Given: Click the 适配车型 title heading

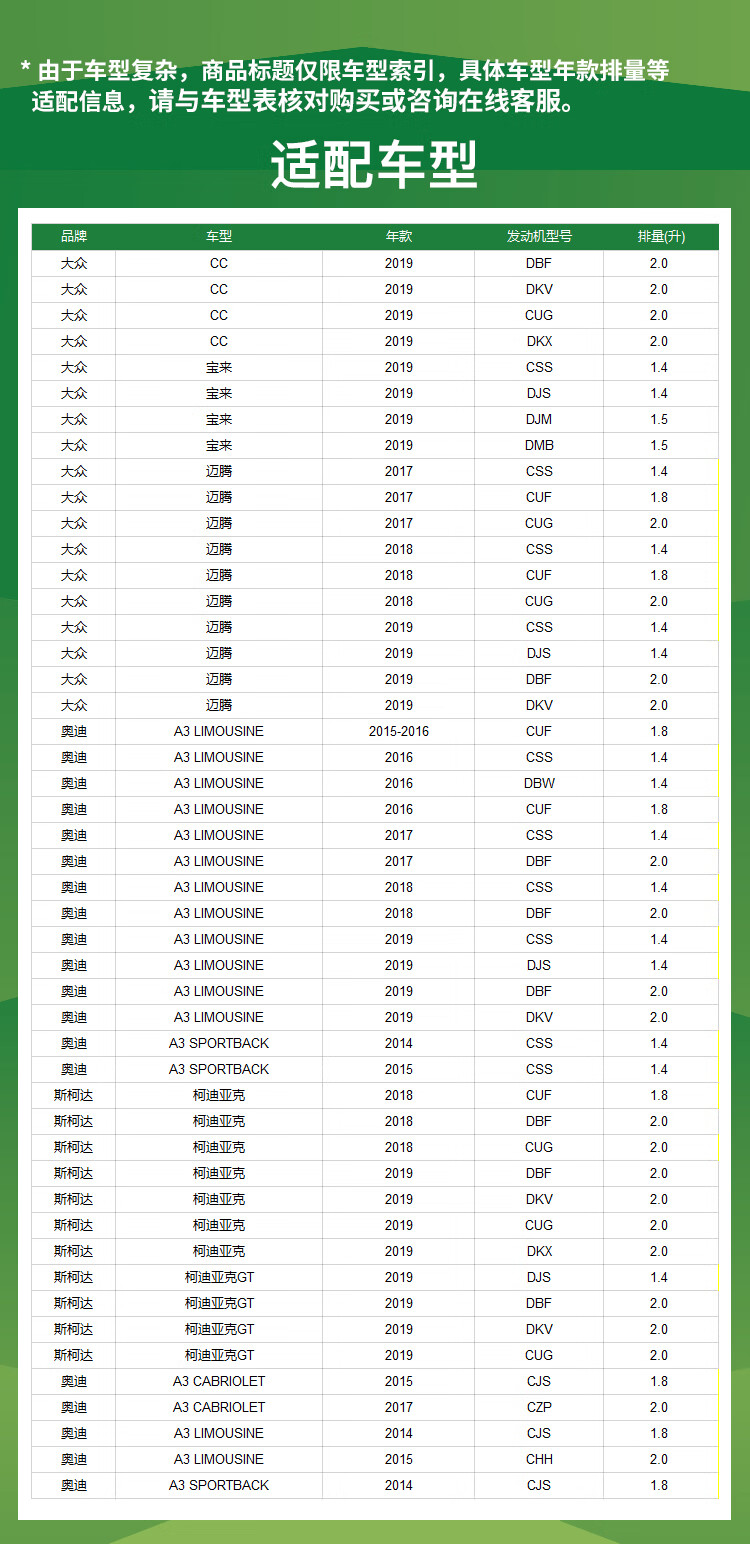Looking at the screenshot, I should (374, 165).
